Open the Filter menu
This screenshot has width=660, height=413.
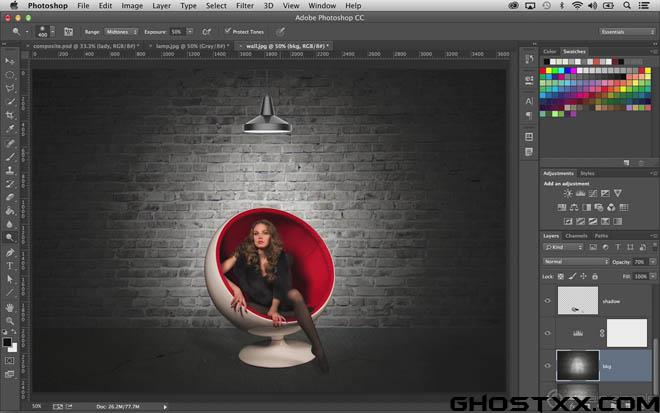click(x=245, y=5)
